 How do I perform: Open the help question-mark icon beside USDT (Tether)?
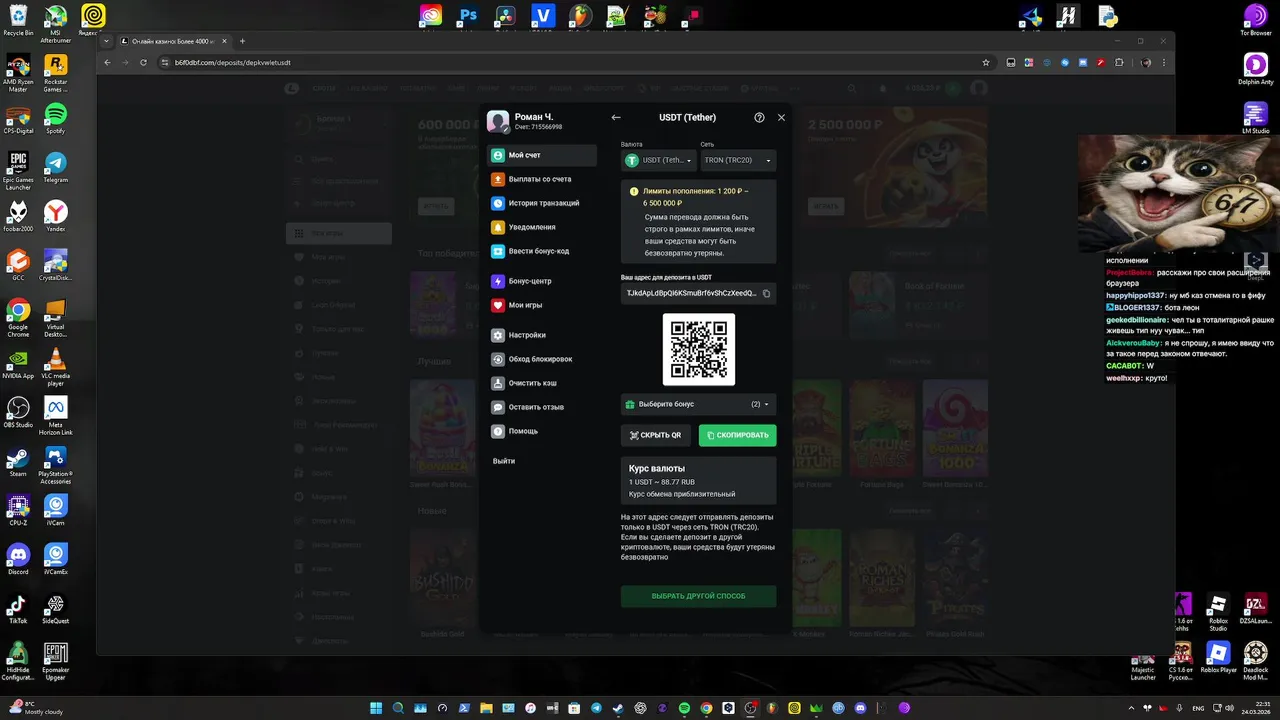[x=759, y=117]
